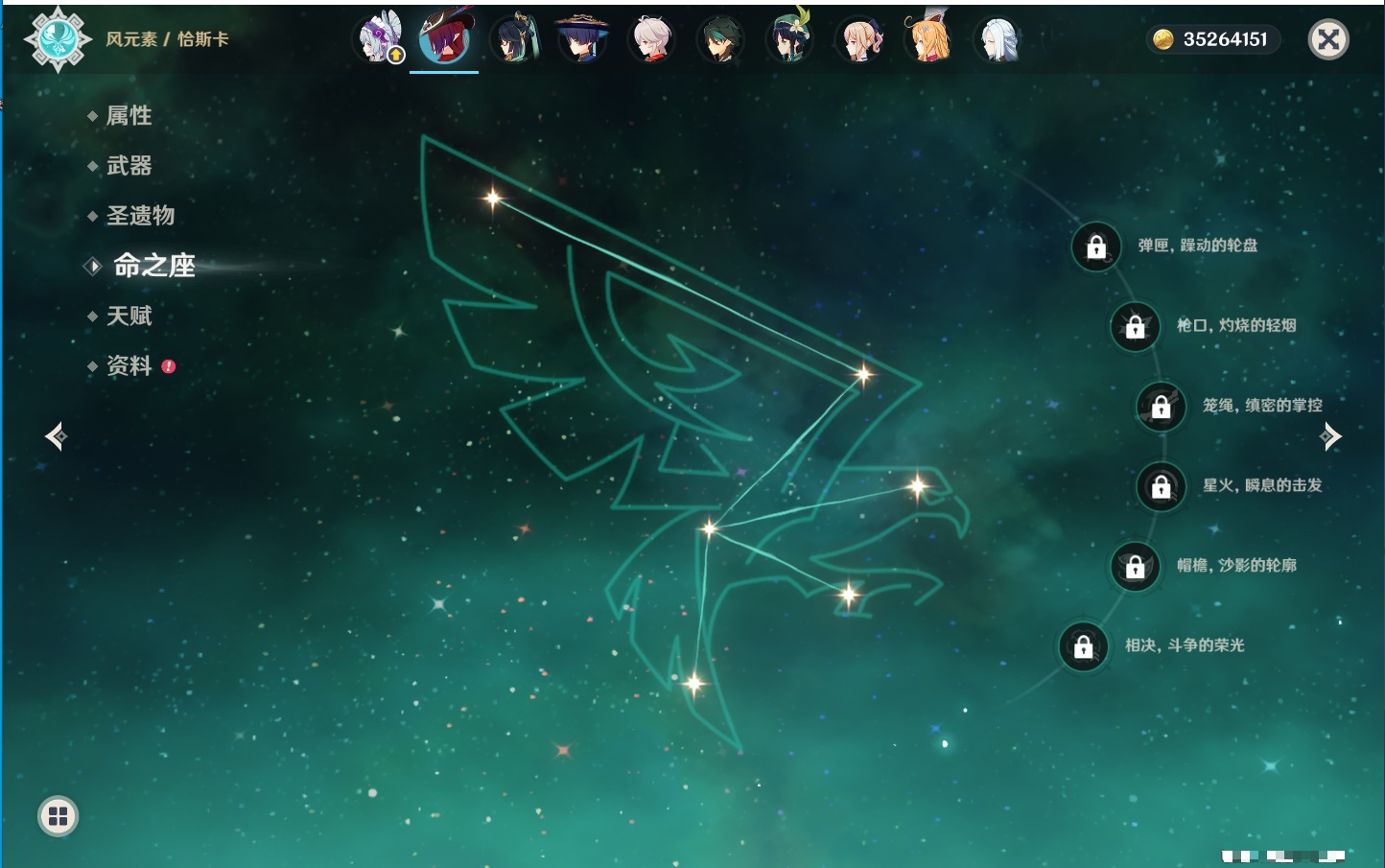Select the orange-haired character portrait with hat

pyautogui.click(x=927, y=37)
